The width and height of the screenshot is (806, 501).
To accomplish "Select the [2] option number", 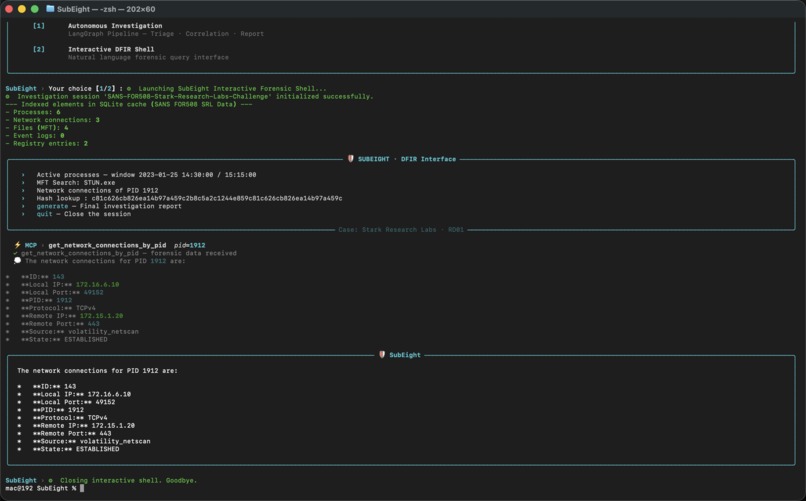I will (39, 49).
